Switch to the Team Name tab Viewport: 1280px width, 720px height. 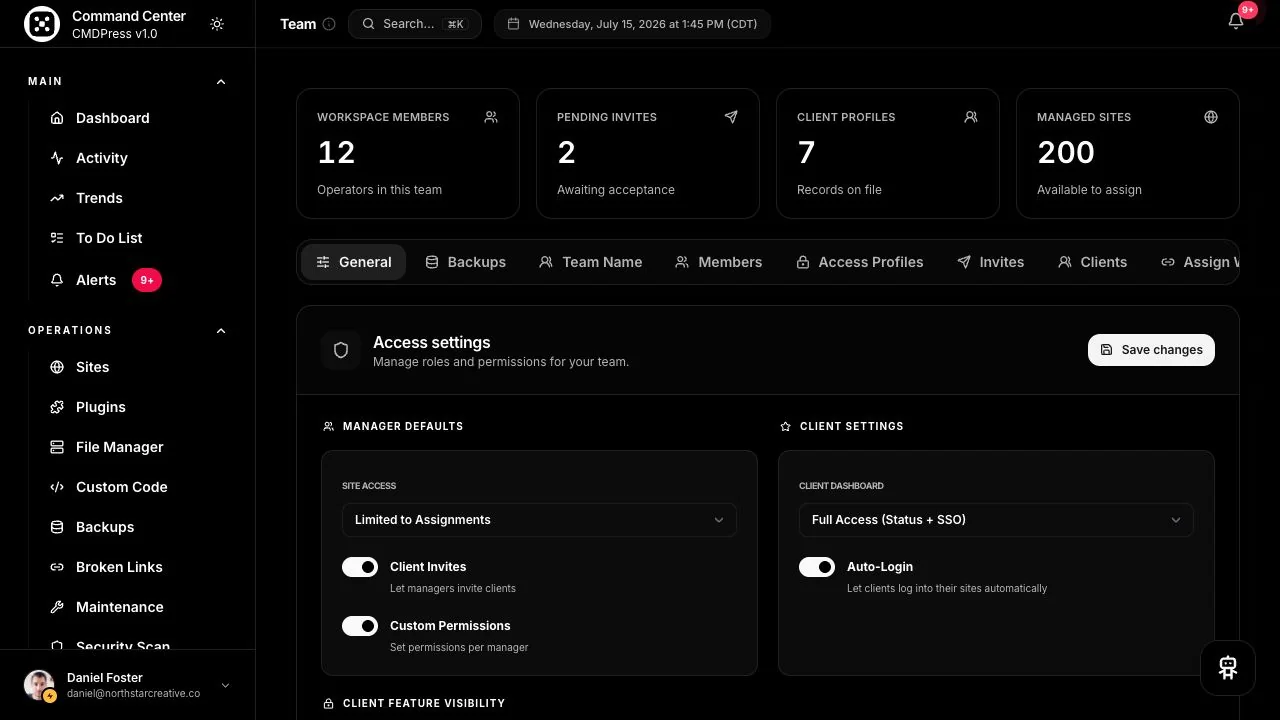pyautogui.click(x=591, y=262)
